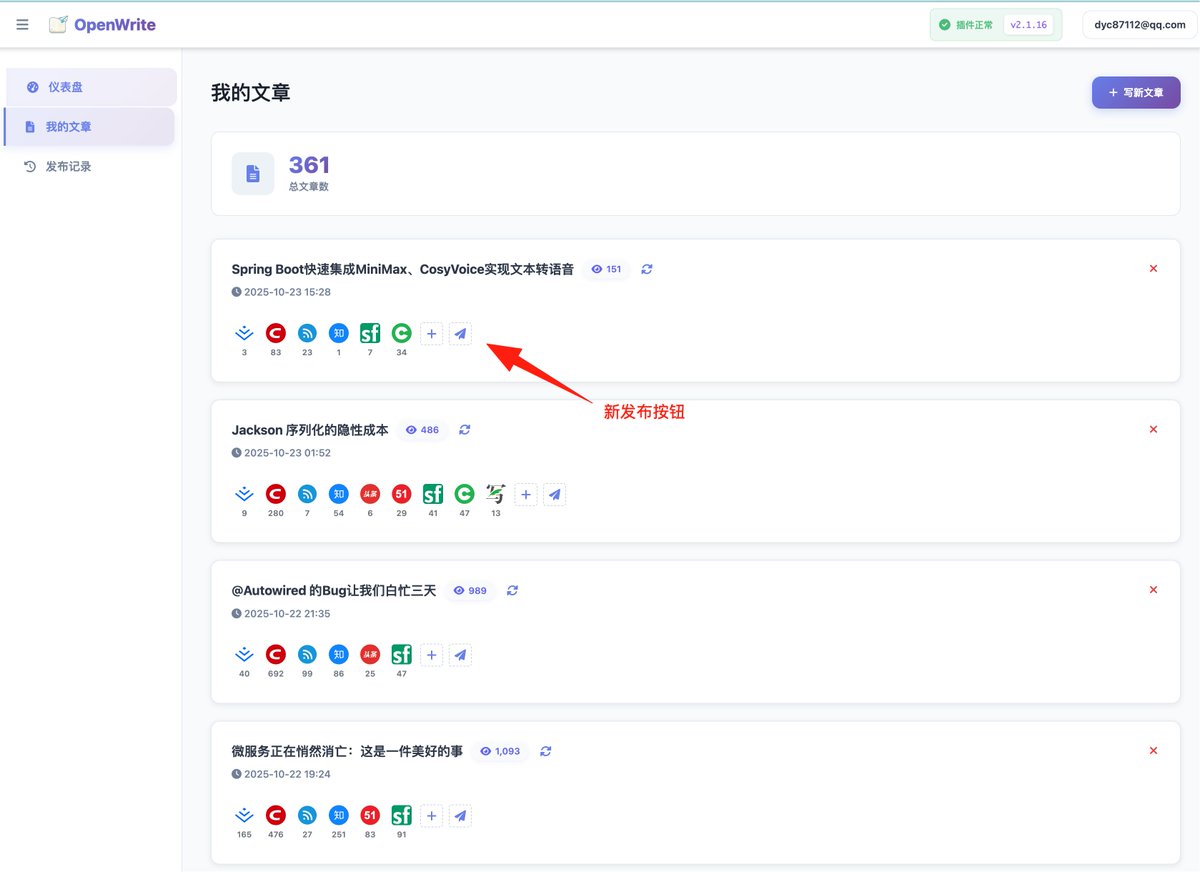Delete the Jackson 序列化 article
The image size is (1200, 872).
tap(1153, 429)
